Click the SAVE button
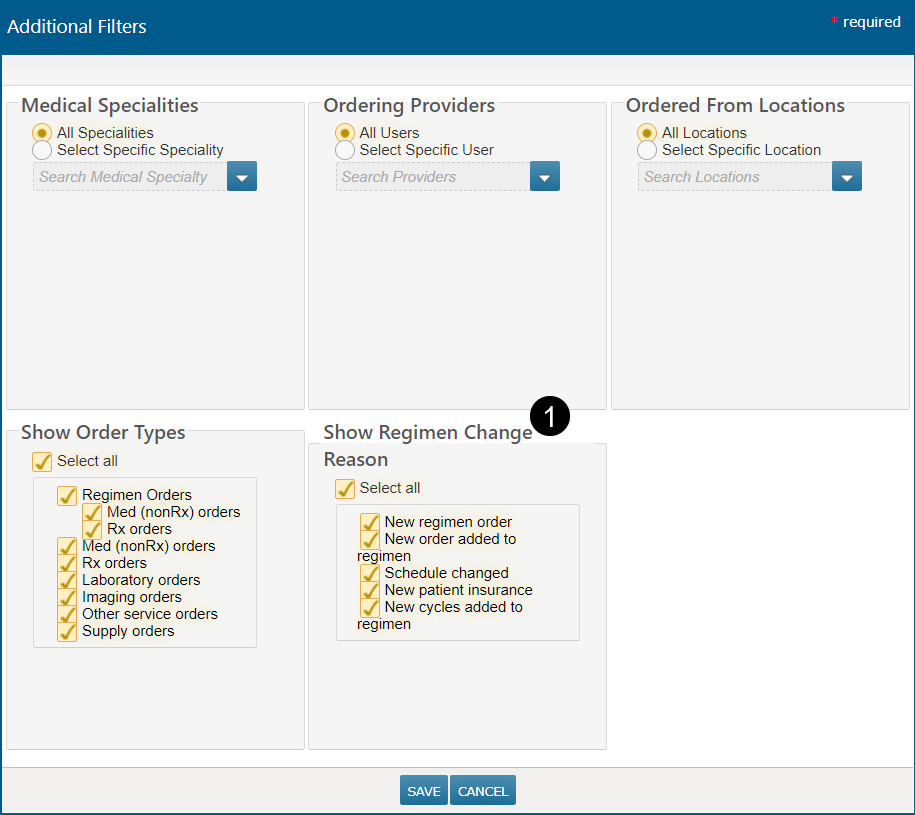This screenshot has width=915, height=815. pyautogui.click(x=424, y=790)
